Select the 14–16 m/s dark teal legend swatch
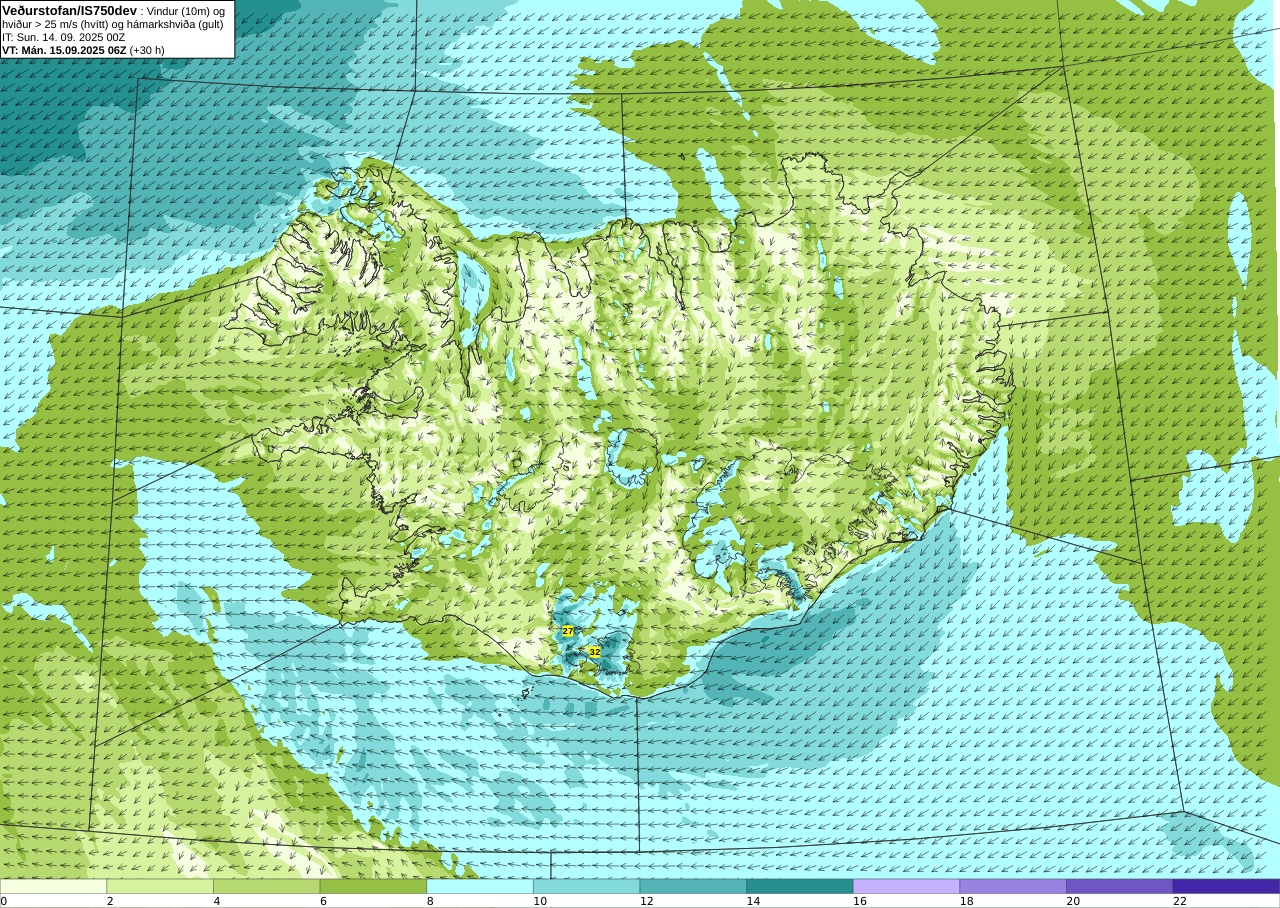Viewport: 1280px width, 908px height. point(800,886)
